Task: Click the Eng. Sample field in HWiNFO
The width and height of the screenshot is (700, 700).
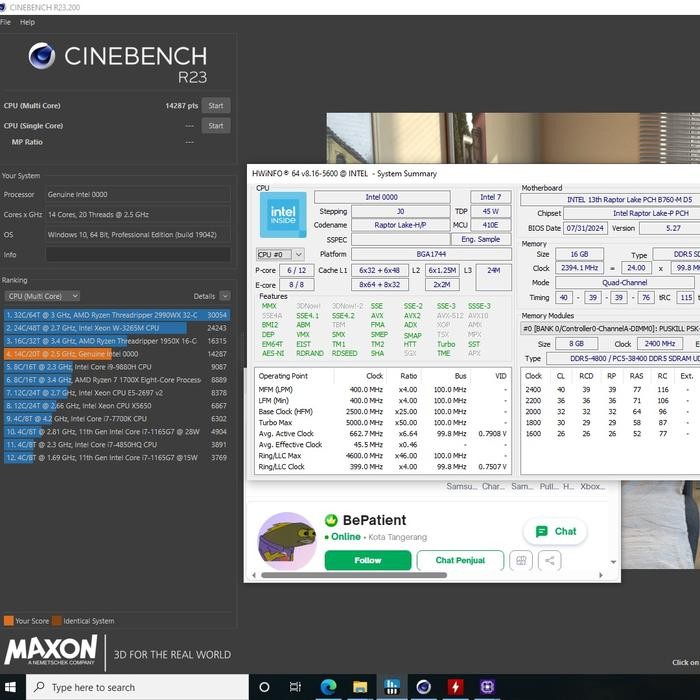Action: point(480,239)
